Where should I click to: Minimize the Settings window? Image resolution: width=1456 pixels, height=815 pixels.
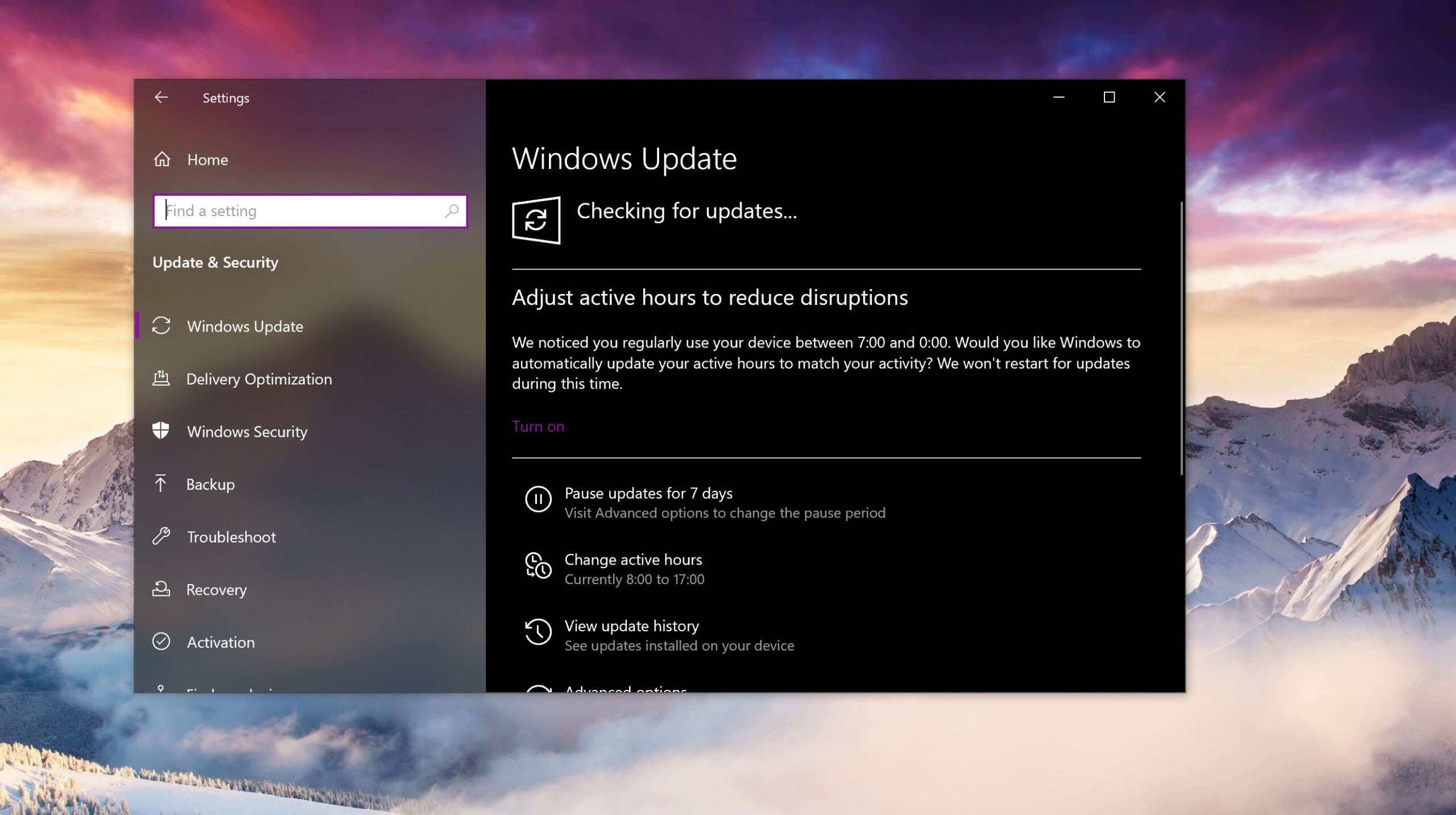[x=1058, y=97]
